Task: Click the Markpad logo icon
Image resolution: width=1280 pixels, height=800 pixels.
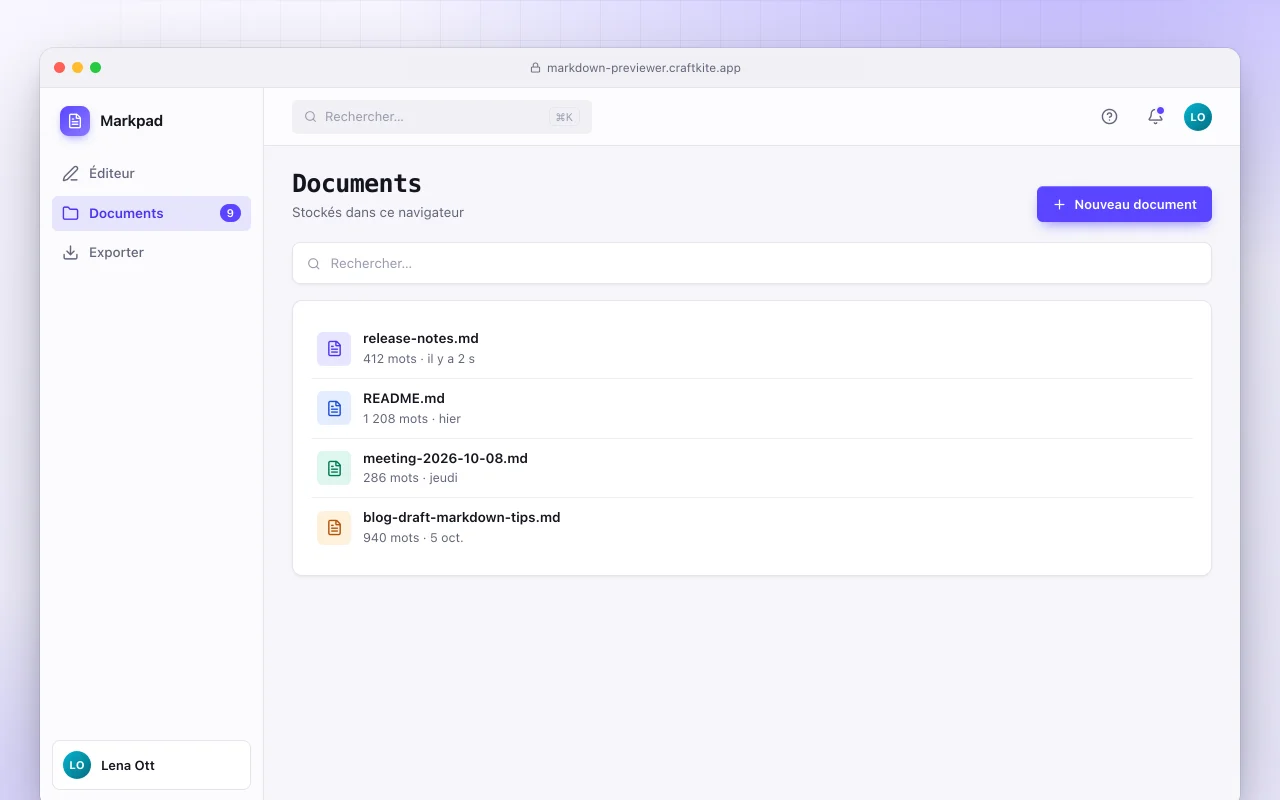Action: coord(75,121)
